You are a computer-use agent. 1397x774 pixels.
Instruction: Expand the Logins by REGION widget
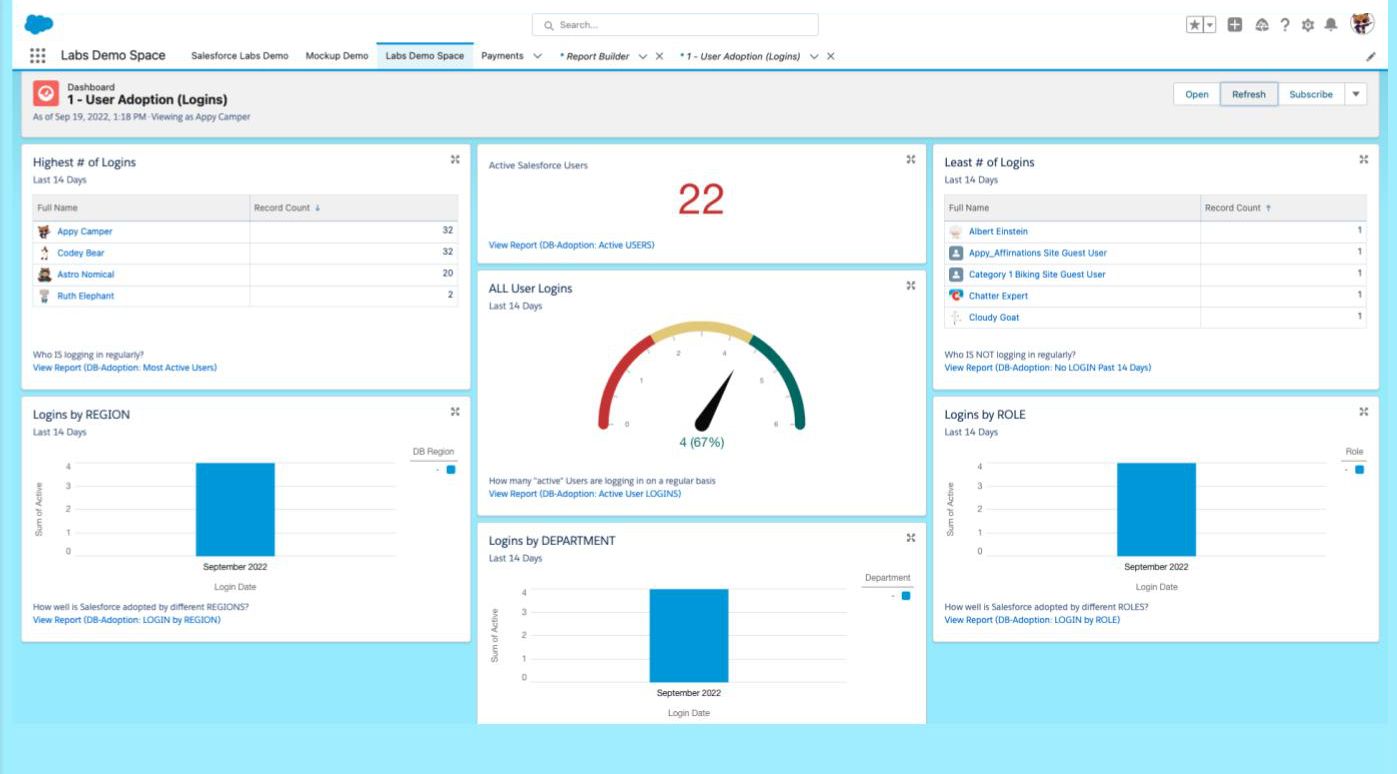pos(455,411)
